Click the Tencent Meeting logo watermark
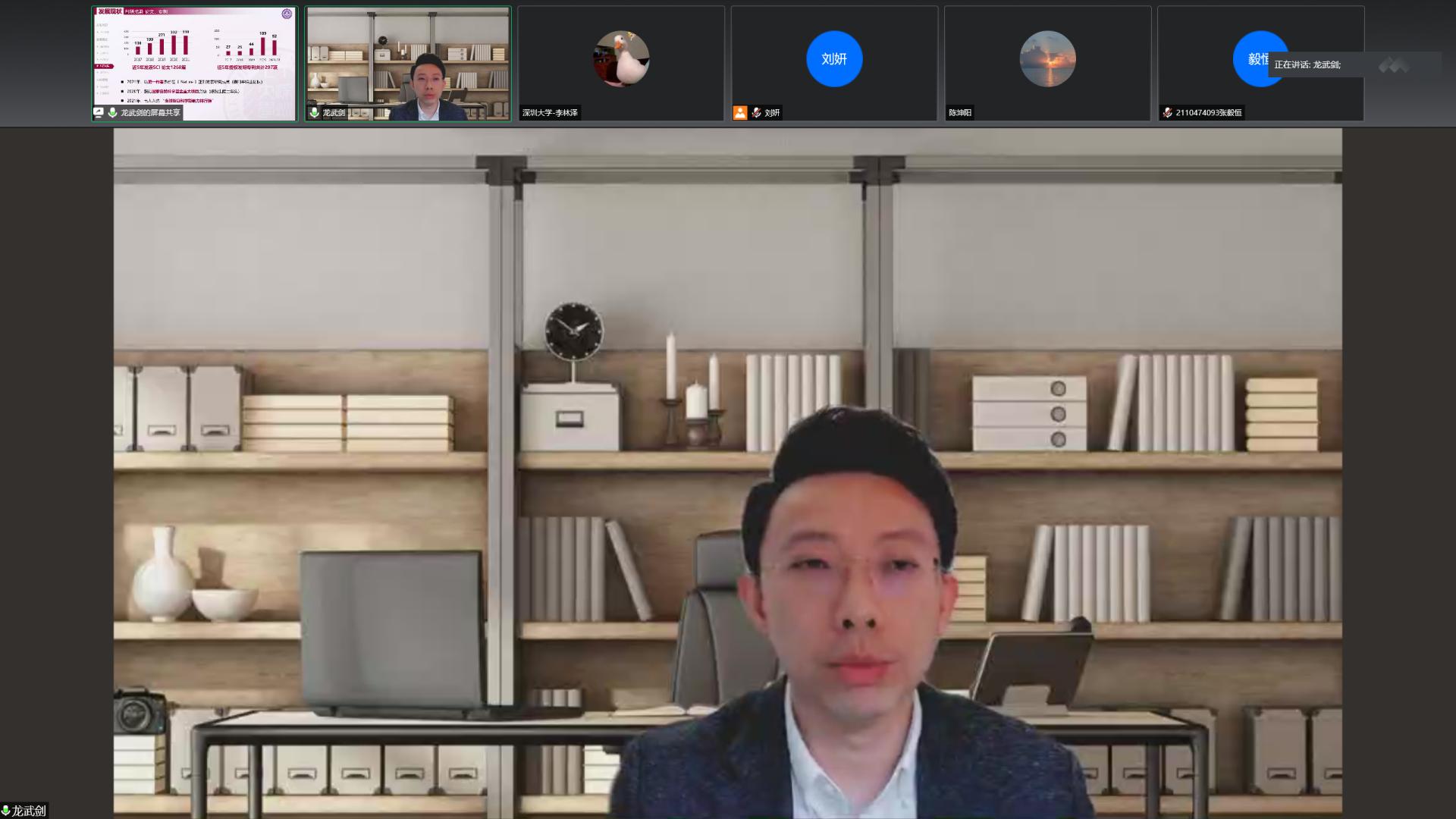This screenshot has height=819, width=1456. (x=1393, y=66)
